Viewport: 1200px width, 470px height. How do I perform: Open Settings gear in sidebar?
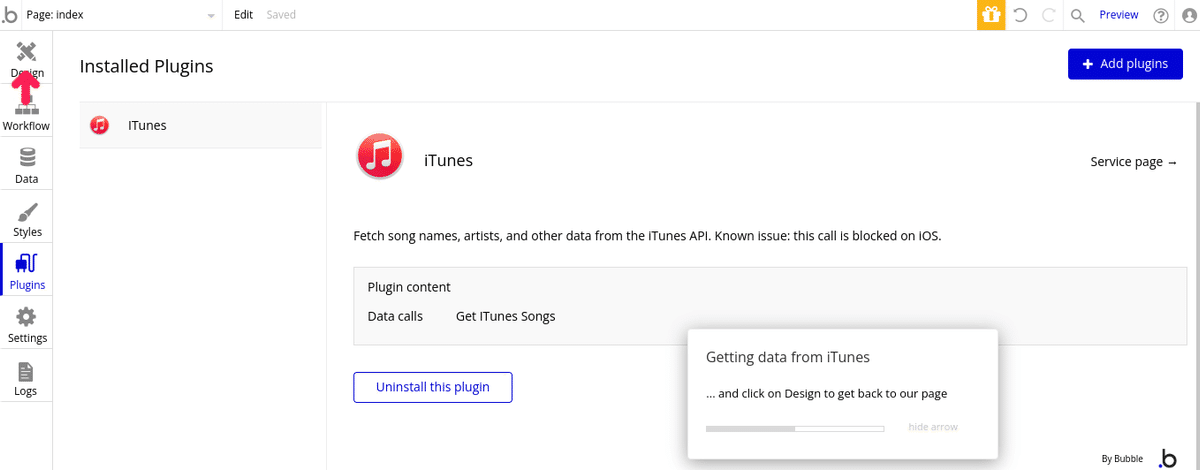(x=27, y=324)
